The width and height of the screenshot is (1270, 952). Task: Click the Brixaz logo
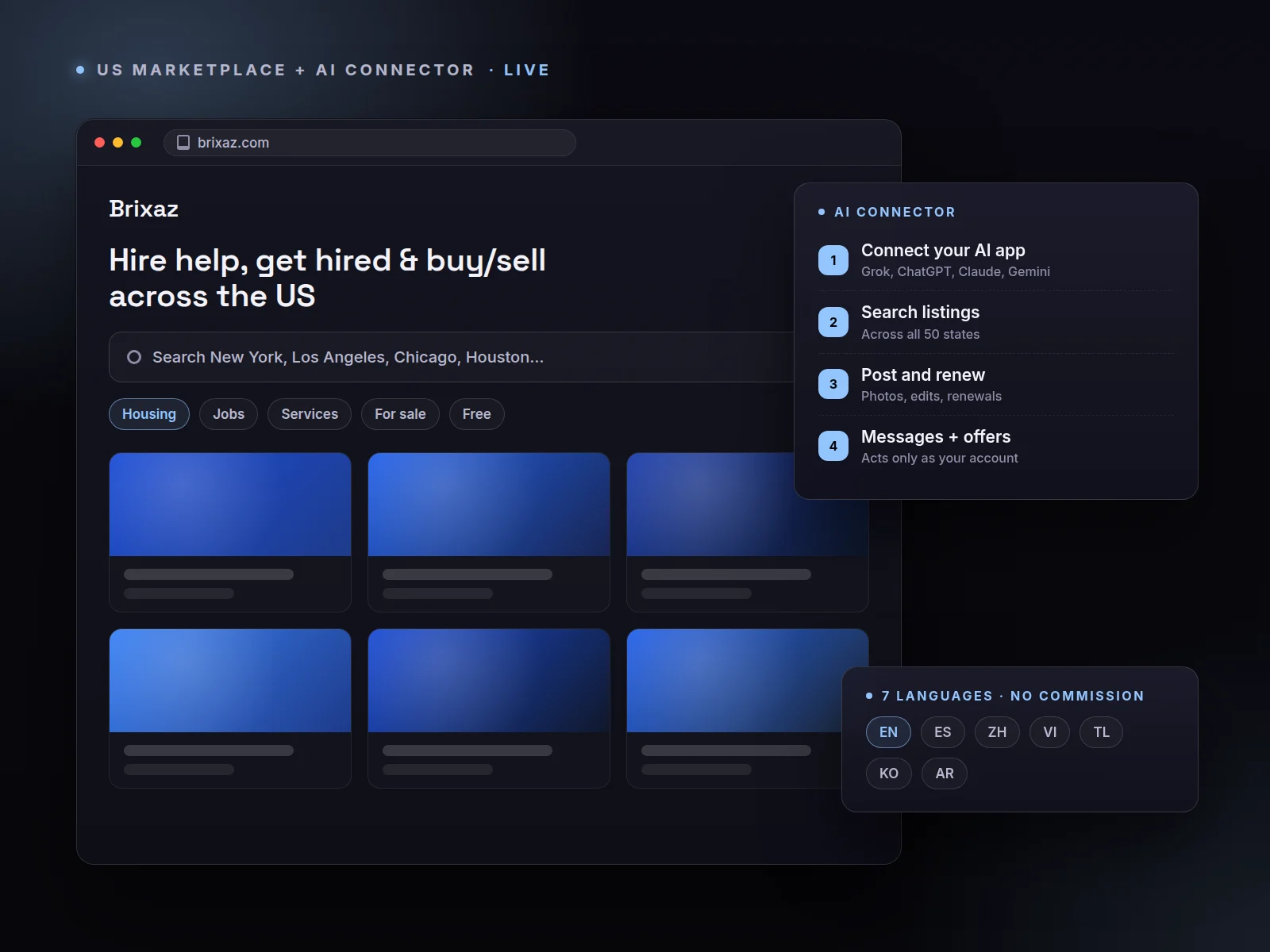click(x=144, y=209)
